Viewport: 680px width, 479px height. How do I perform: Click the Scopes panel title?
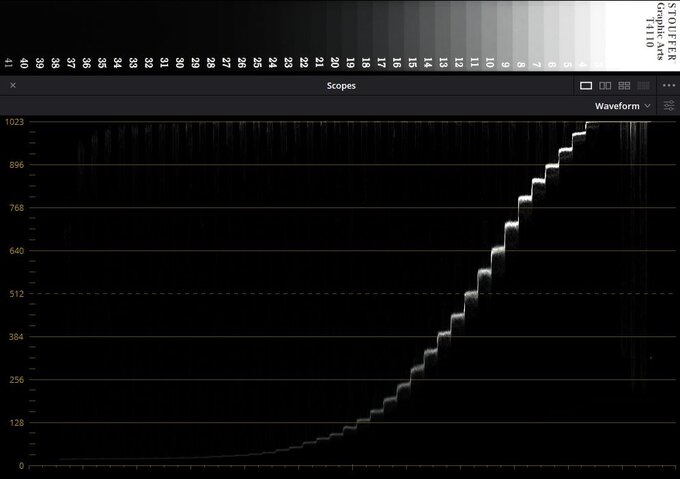[341, 86]
